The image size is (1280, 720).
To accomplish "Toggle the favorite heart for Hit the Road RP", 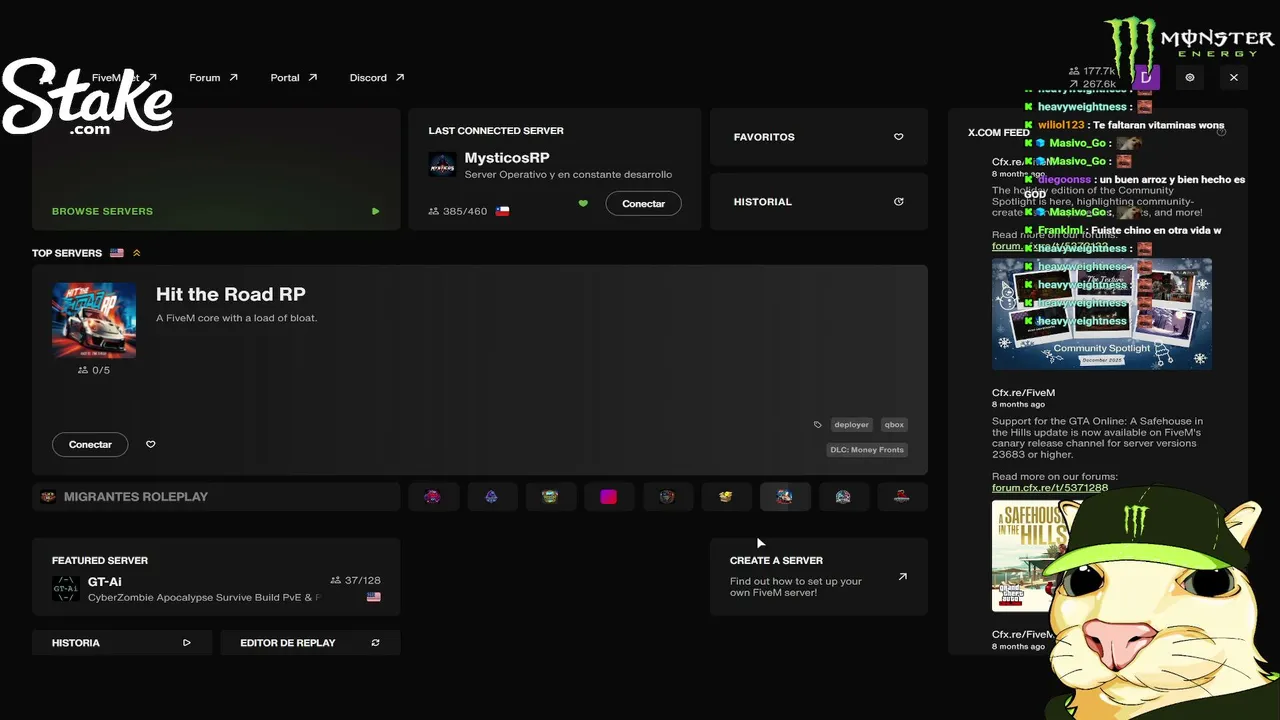I will pyautogui.click(x=151, y=444).
